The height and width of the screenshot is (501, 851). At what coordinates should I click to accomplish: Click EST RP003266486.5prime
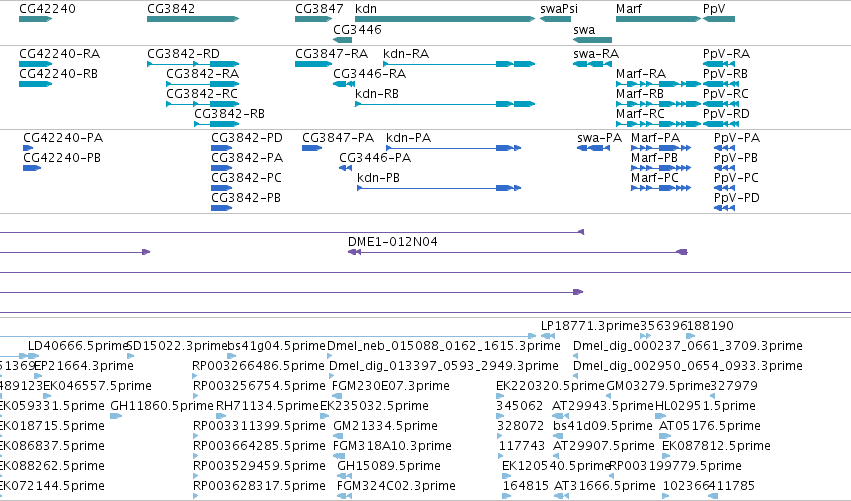click(194, 376)
